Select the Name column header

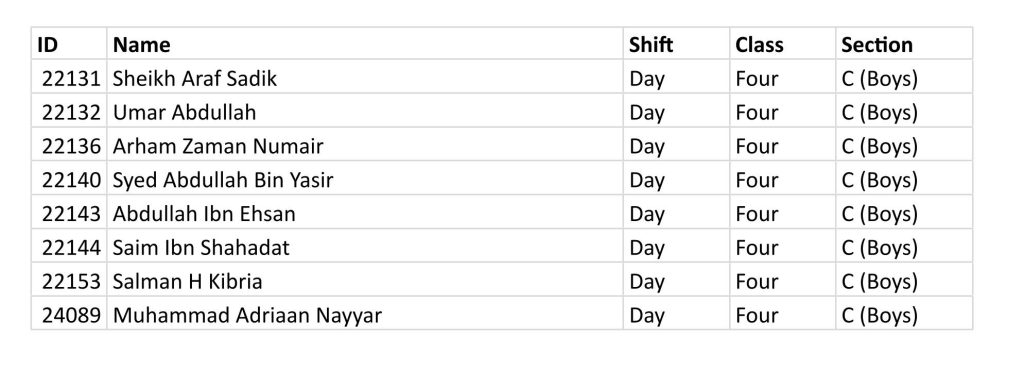(x=364, y=44)
